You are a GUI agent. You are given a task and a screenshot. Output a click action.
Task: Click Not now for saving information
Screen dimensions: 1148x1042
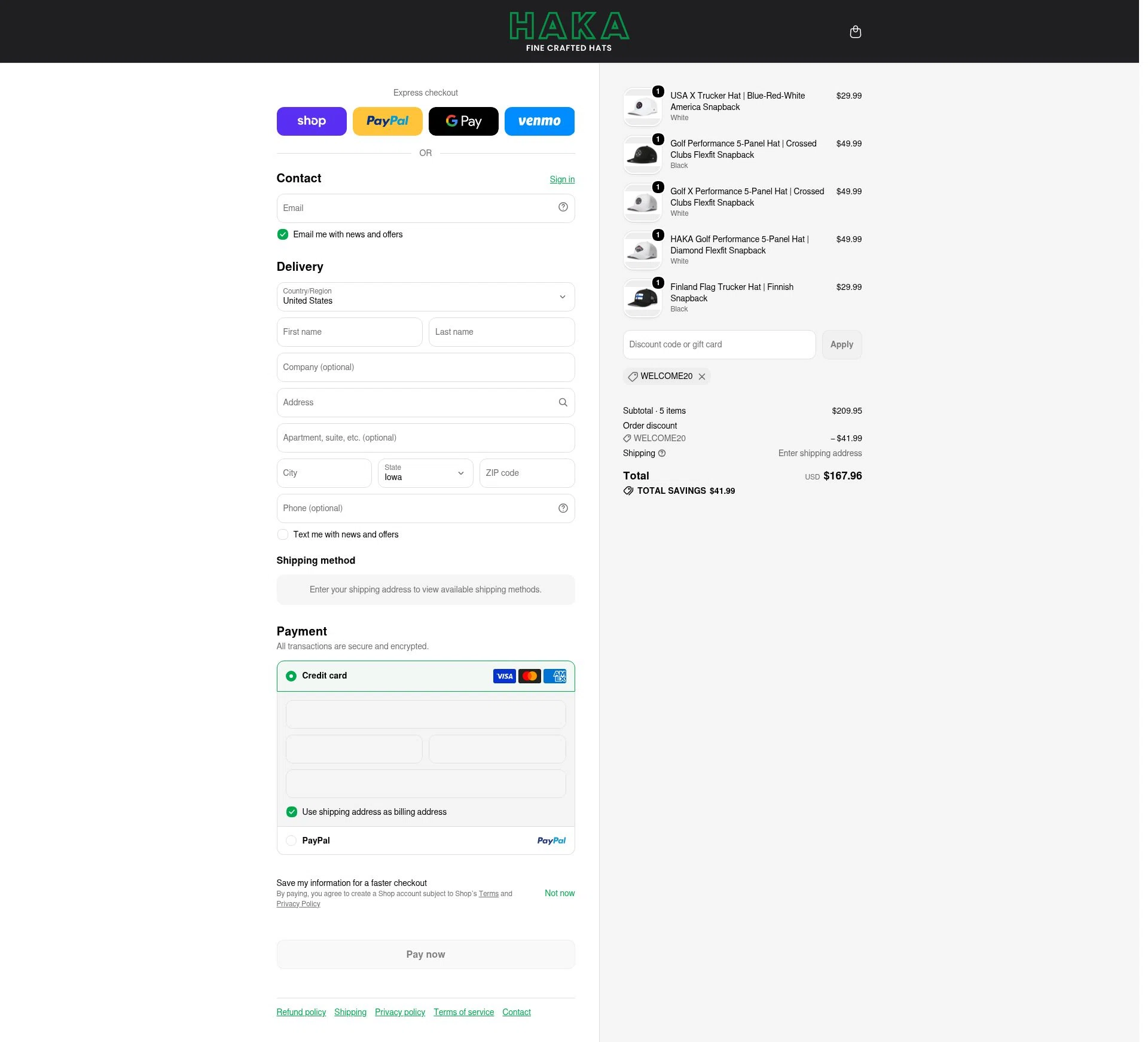(560, 893)
